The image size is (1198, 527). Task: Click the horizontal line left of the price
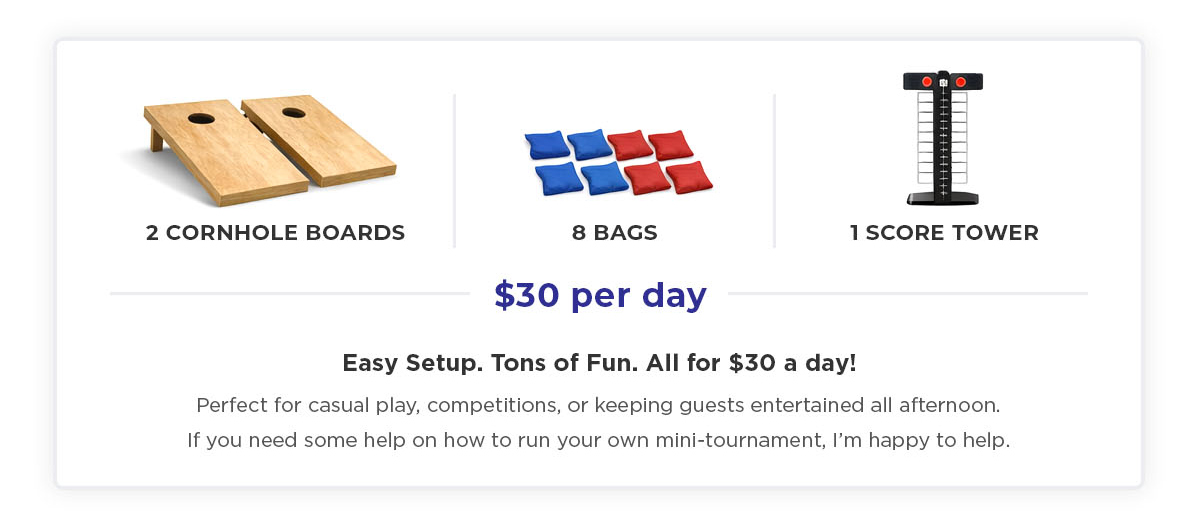[x=290, y=294]
